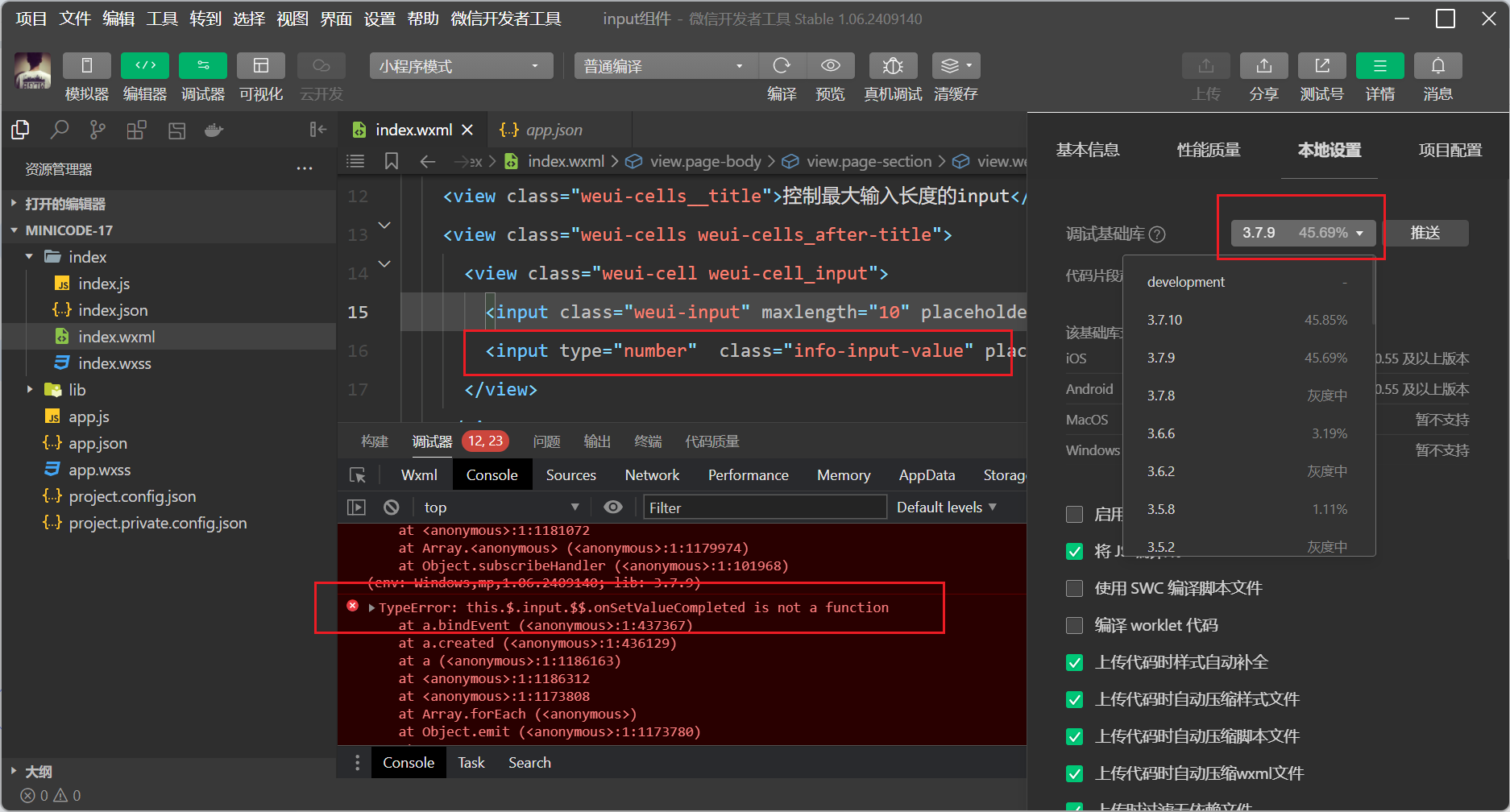Image resolution: width=1510 pixels, height=812 pixels.
Task: Uncheck 上传代码时自动压缩wxml文件
Action: click(1074, 774)
